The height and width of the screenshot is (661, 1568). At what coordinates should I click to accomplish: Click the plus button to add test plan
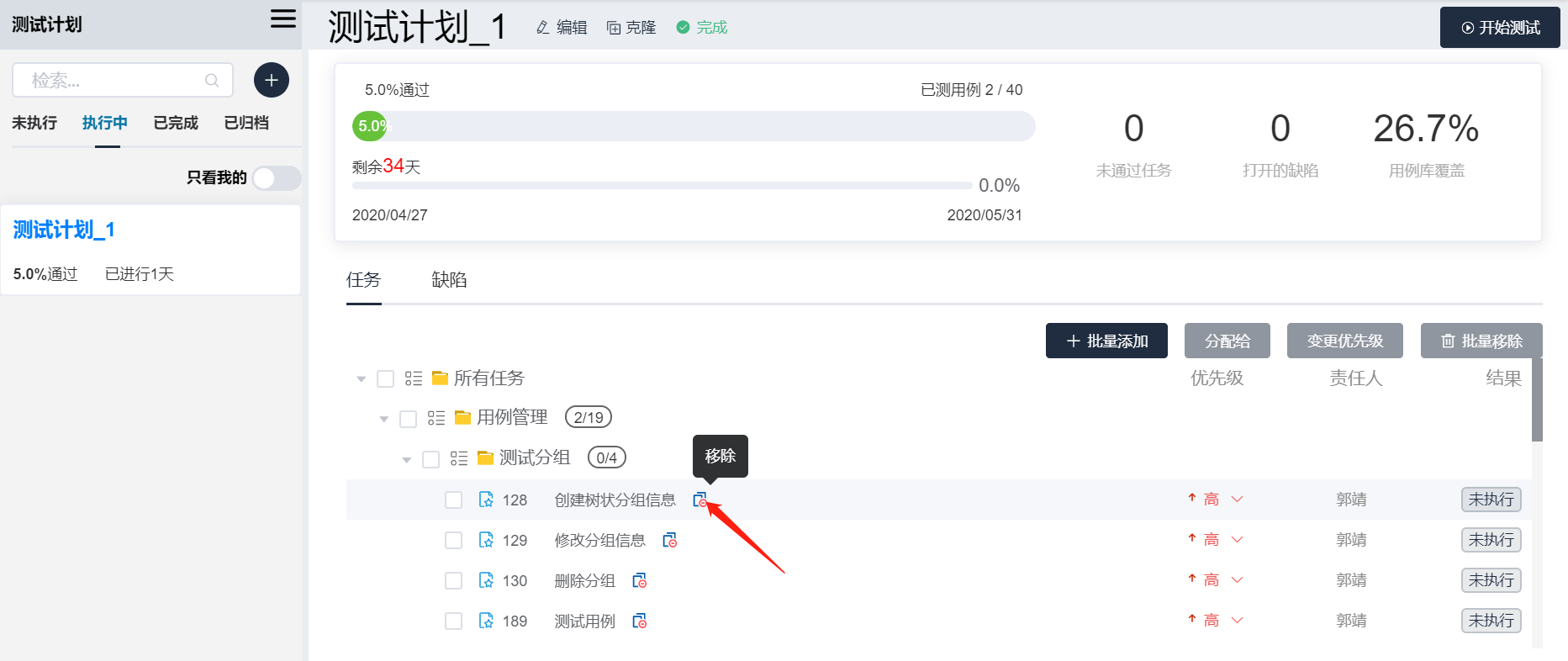(x=272, y=80)
